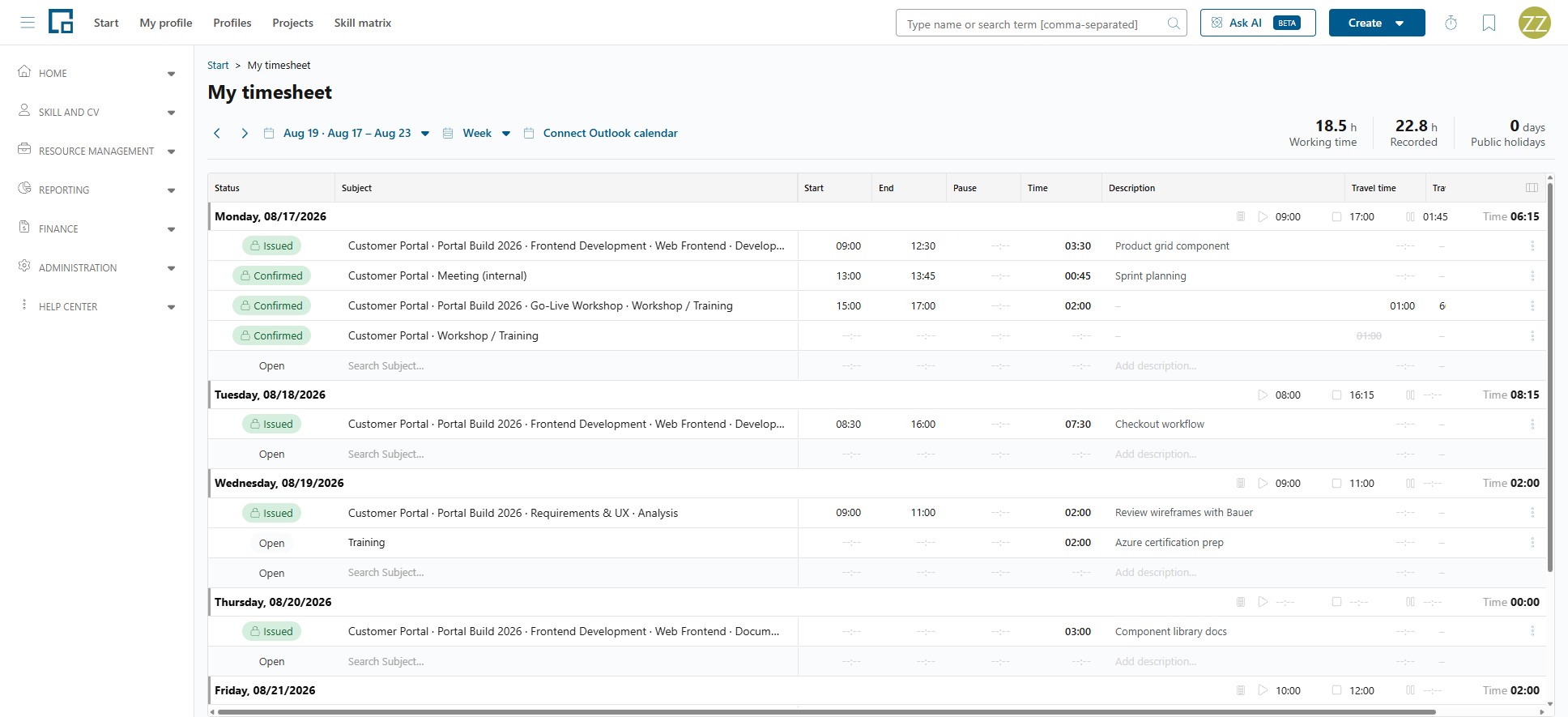Expand the FINANCE sidebar section
The height and width of the screenshot is (717, 1568).
point(97,228)
